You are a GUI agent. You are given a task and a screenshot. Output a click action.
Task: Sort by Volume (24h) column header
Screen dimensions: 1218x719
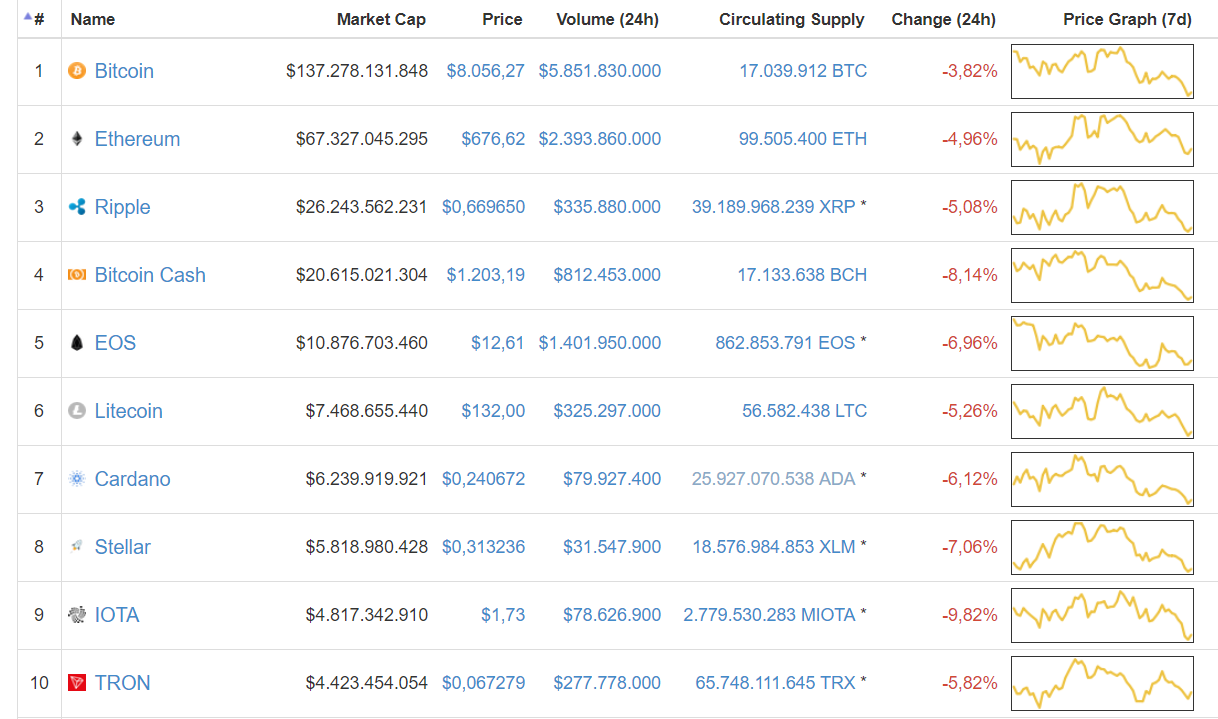click(607, 19)
